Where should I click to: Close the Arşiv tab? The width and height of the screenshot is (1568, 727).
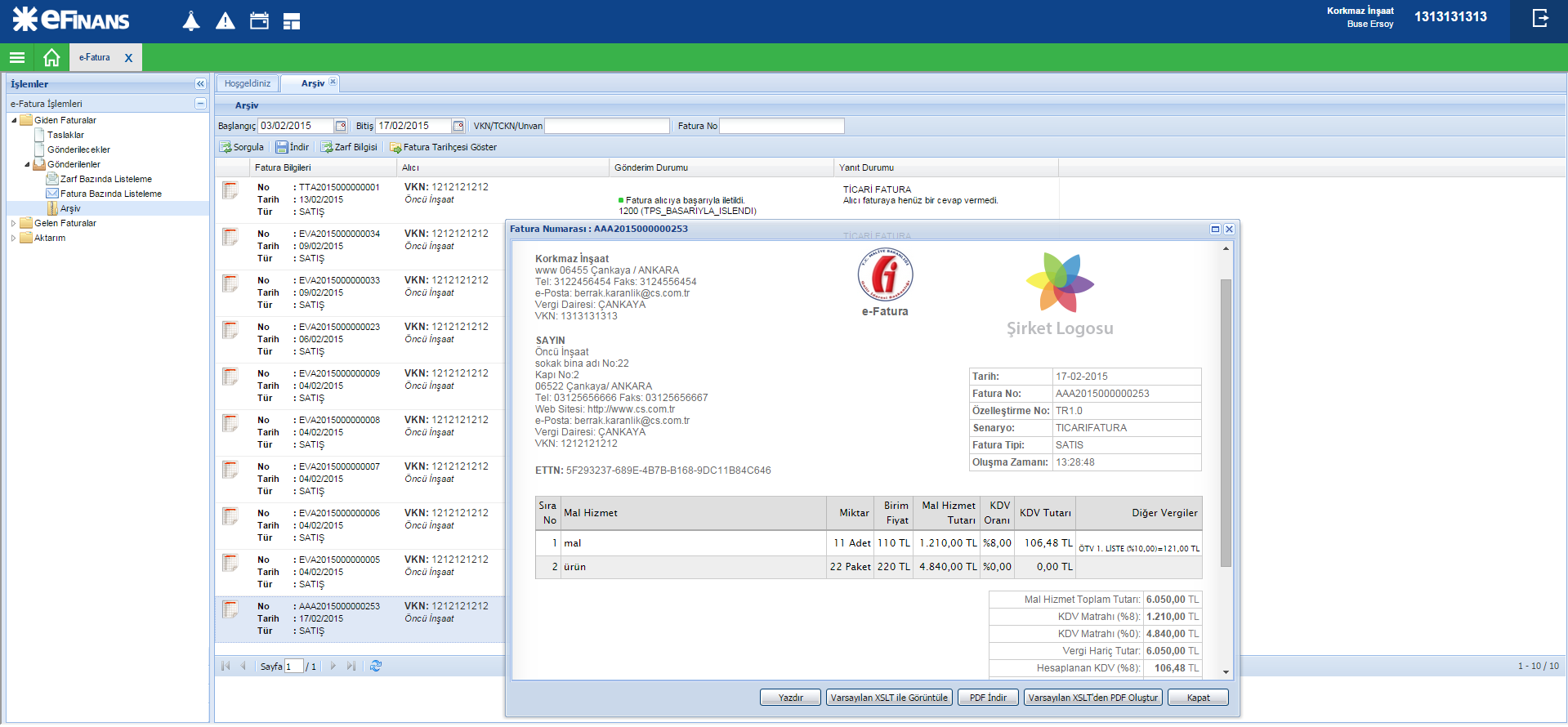click(x=333, y=82)
